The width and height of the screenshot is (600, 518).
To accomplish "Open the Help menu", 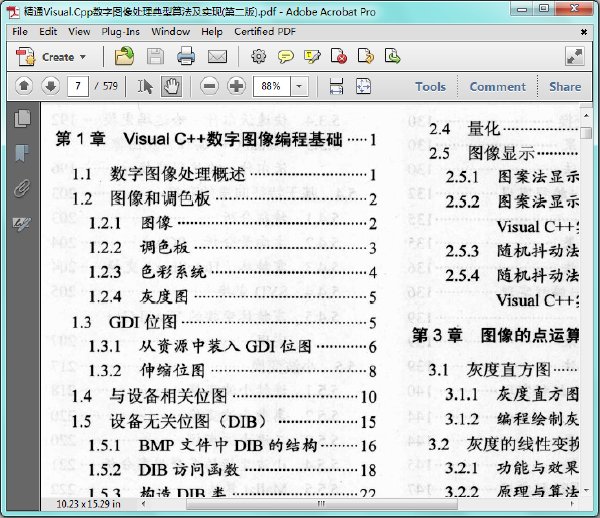I will [x=212, y=31].
